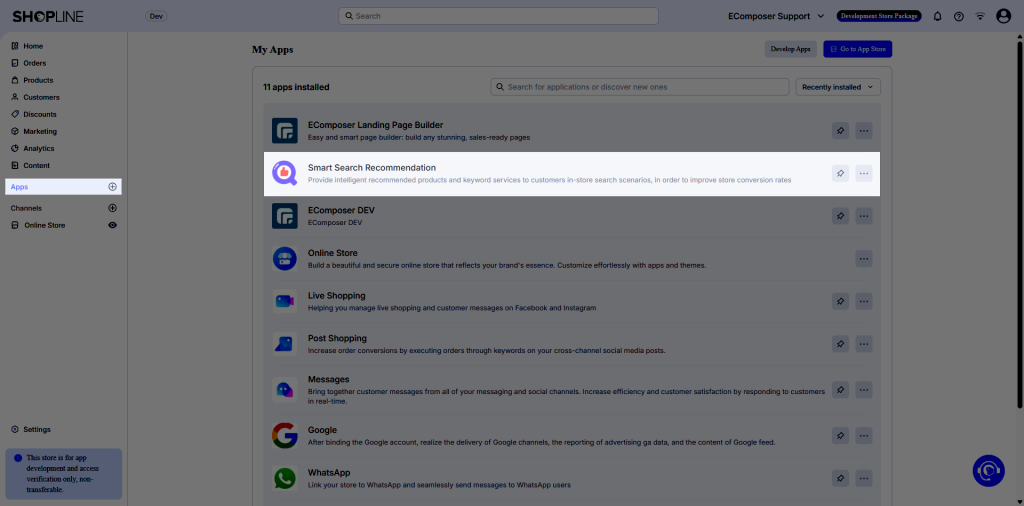Toggle the Online Store eye visibility icon

[x=112, y=225]
